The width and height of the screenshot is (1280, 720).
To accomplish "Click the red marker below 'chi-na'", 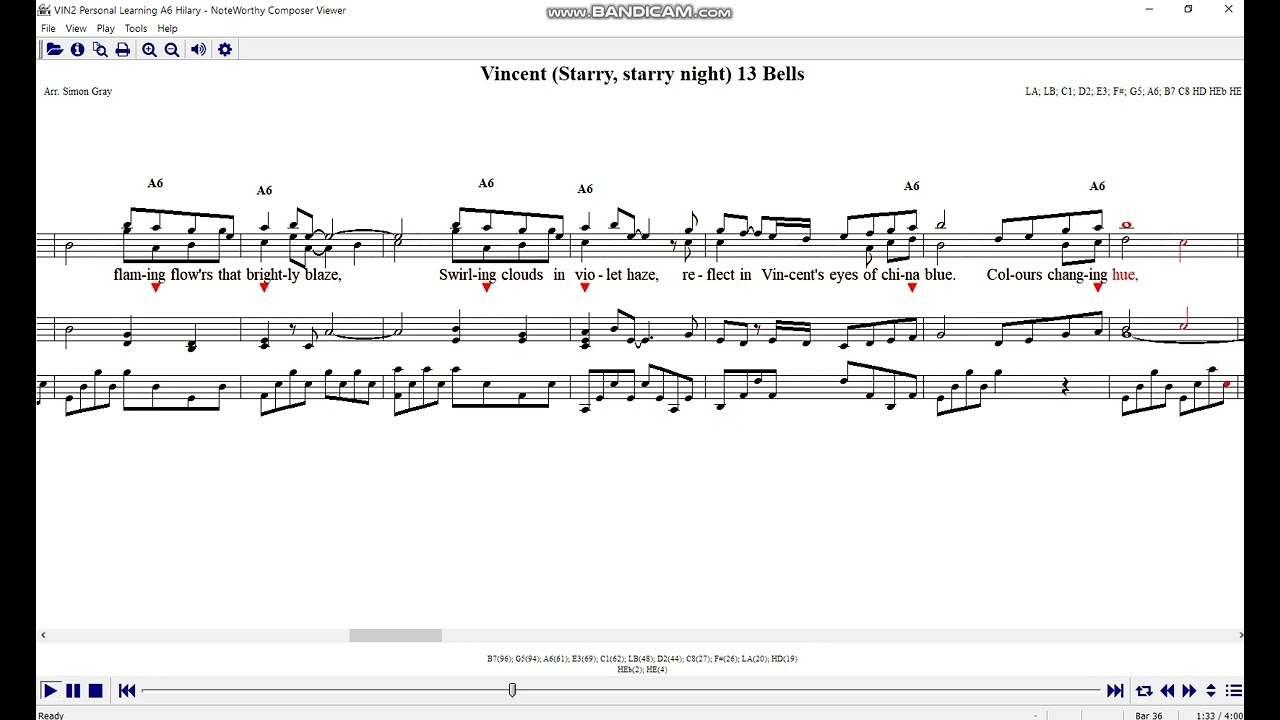I will [x=912, y=288].
